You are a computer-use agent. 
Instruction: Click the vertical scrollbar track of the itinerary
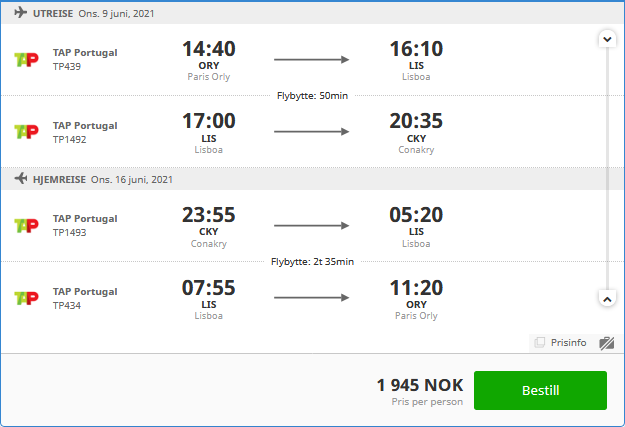pyautogui.click(x=607, y=169)
